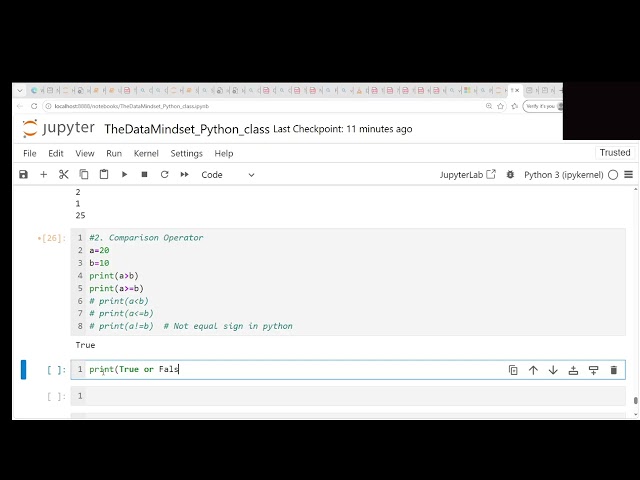Viewport: 640px width, 480px height.
Task: Open the right sidebar hamburger menu
Action: point(629,175)
